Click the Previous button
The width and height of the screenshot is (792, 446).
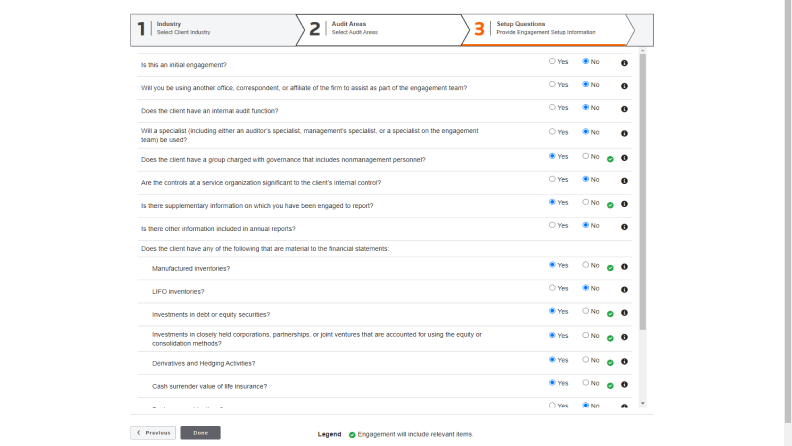click(x=153, y=433)
